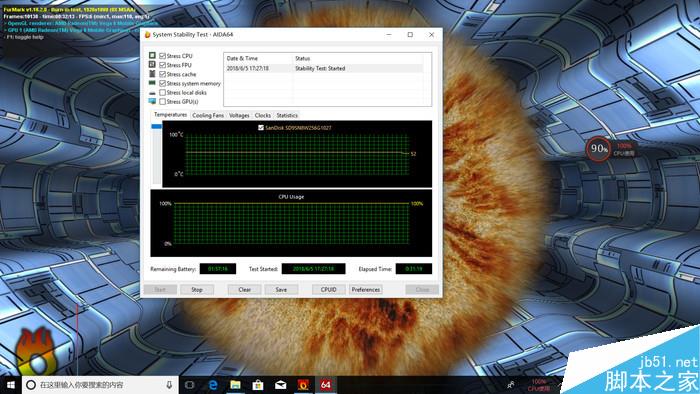700x394 pixels.
Task: Click the Clear button
Action: click(x=244, y=290)
